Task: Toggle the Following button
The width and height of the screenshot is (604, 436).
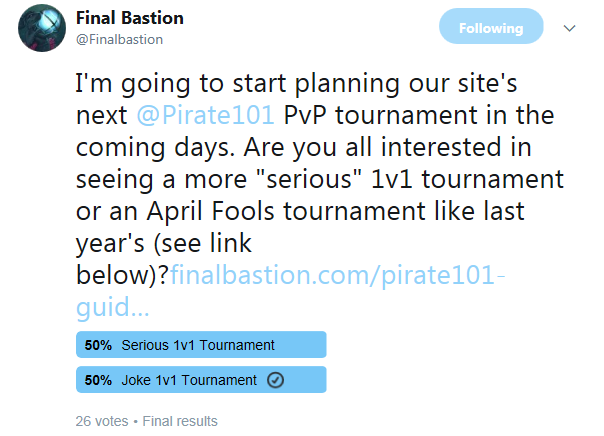Action: click(491, 26)
